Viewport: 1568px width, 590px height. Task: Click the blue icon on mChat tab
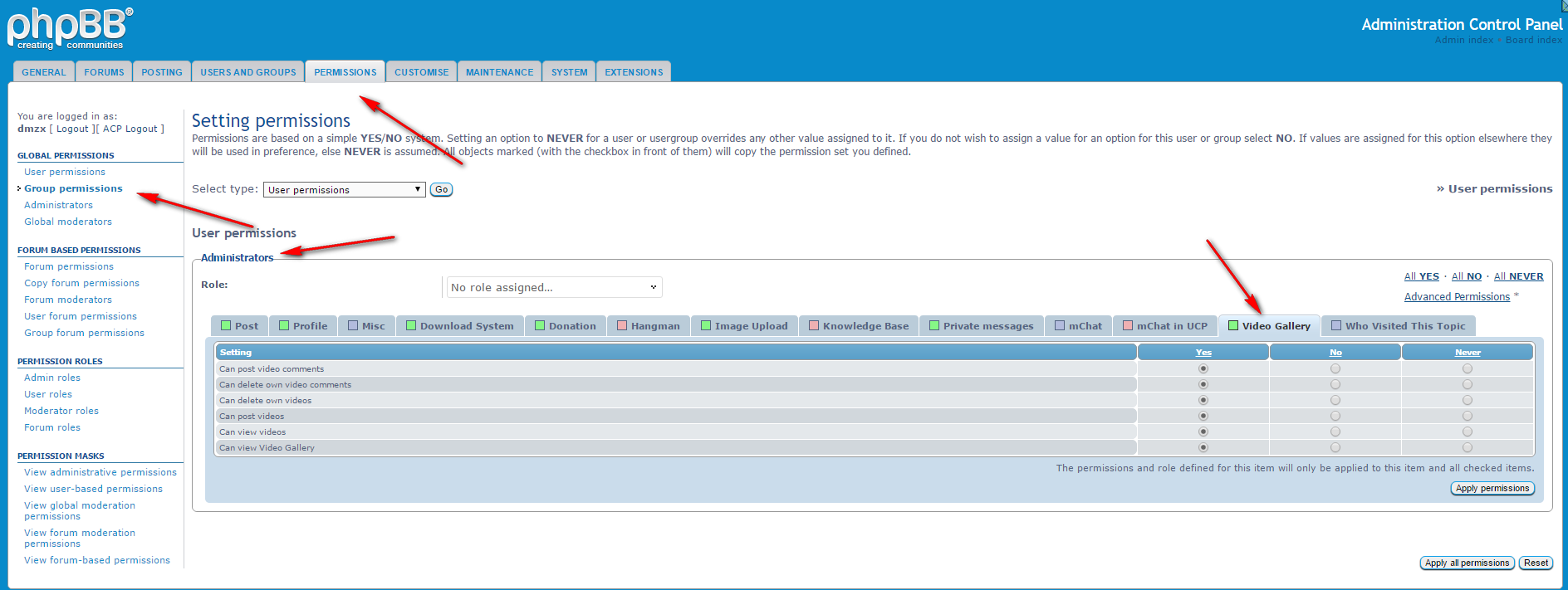(x=1060, y=326)
